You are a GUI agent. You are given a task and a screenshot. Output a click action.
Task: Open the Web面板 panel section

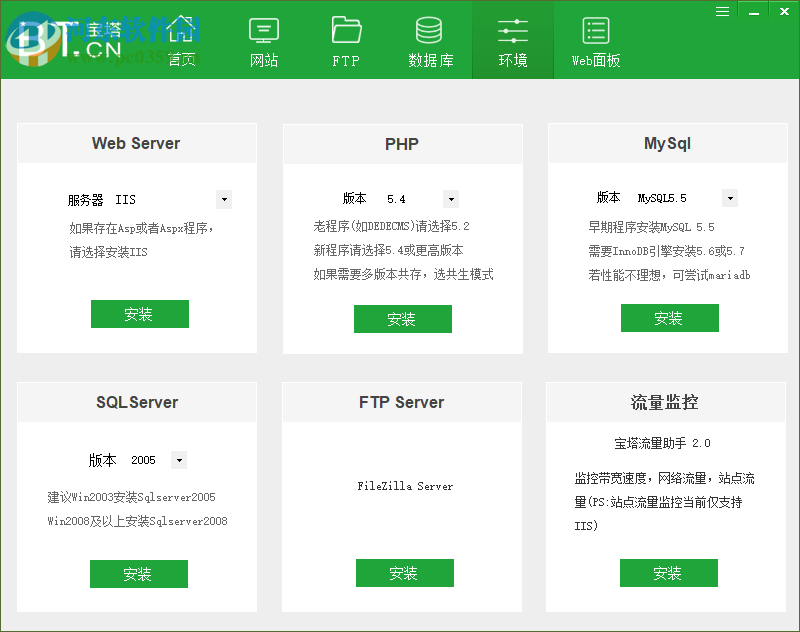(x=595, y=40)
